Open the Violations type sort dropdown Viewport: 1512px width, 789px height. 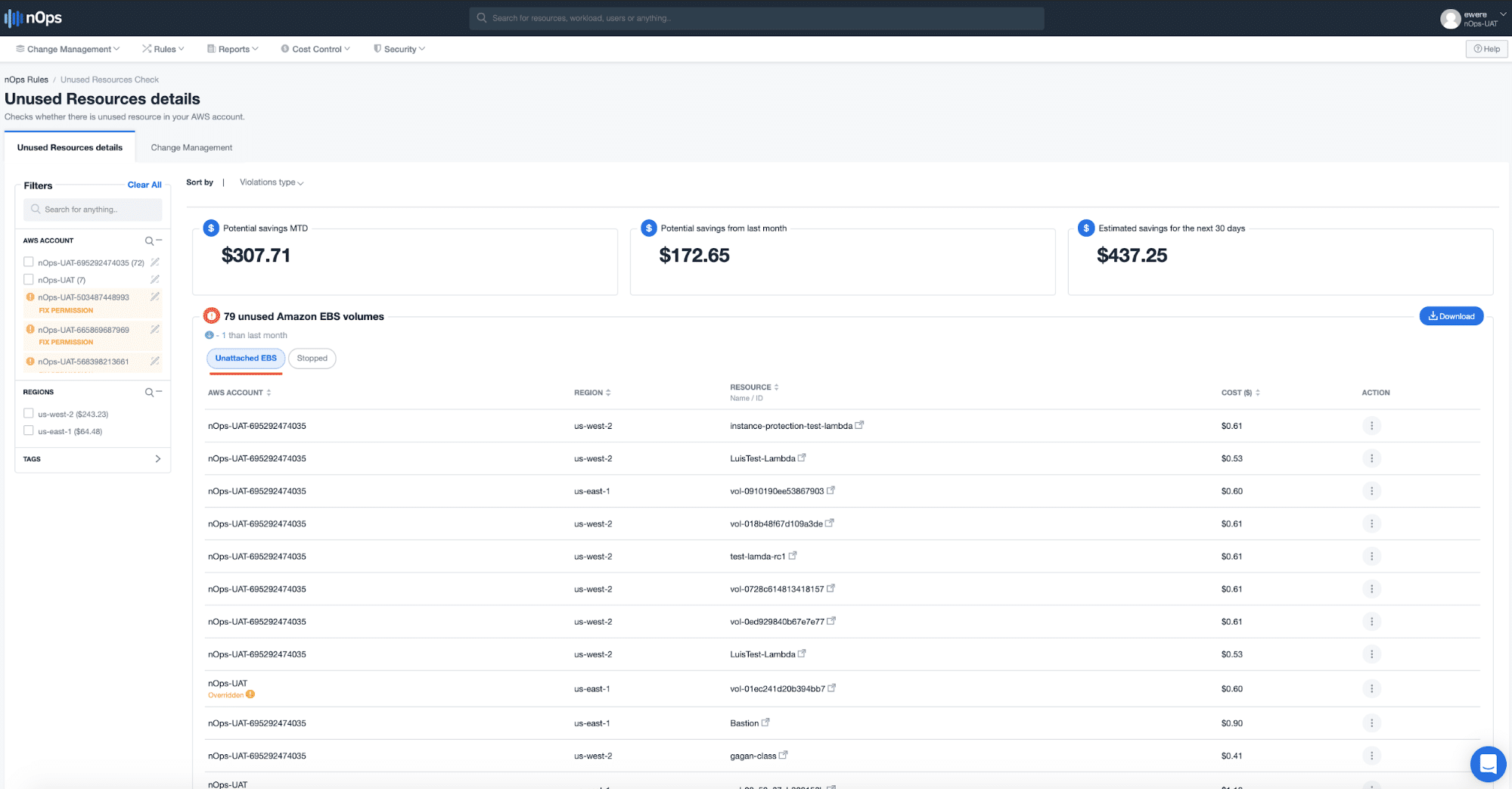(x=272, y=182)
